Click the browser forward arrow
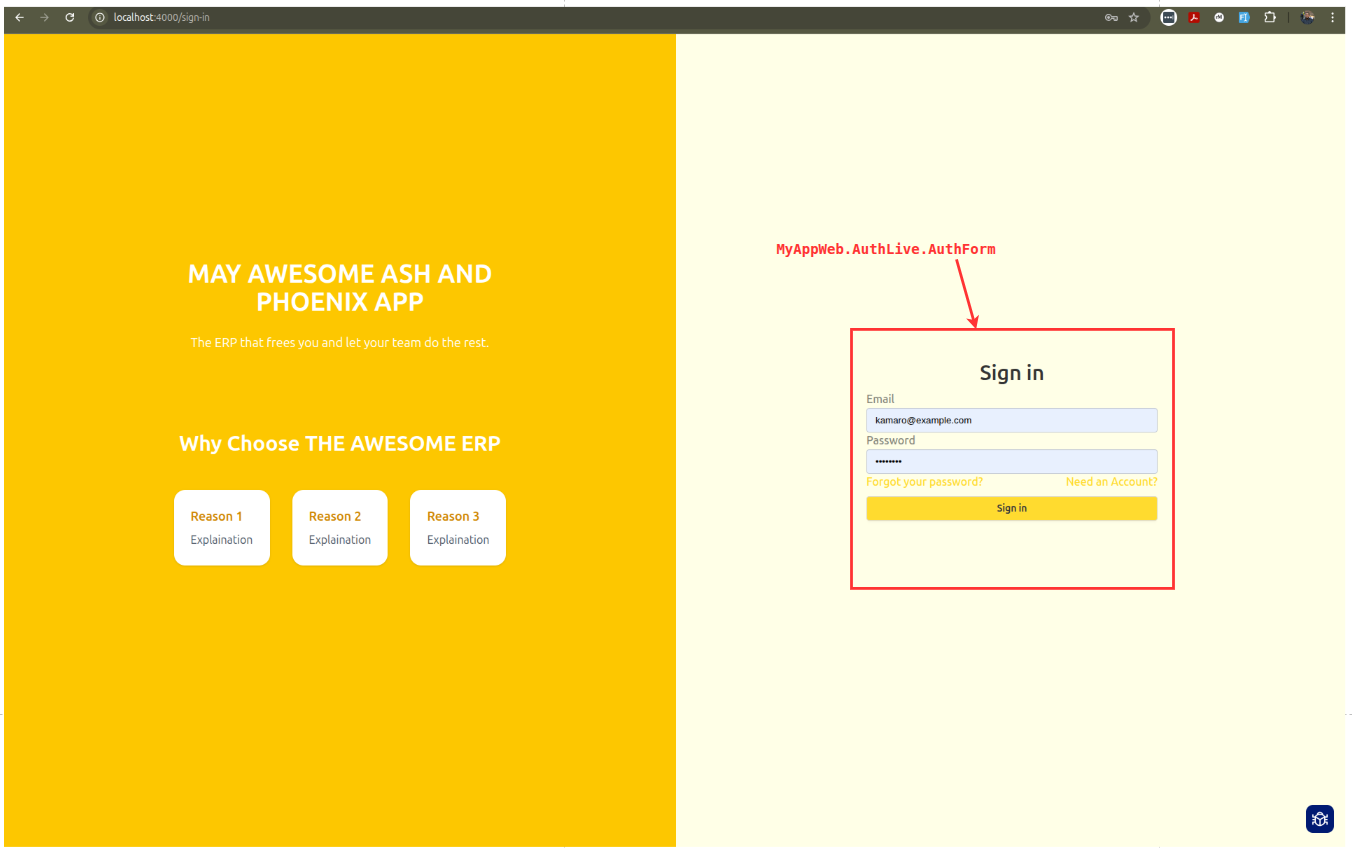This screenshot has width=1352, height=849. pos(44,17)
